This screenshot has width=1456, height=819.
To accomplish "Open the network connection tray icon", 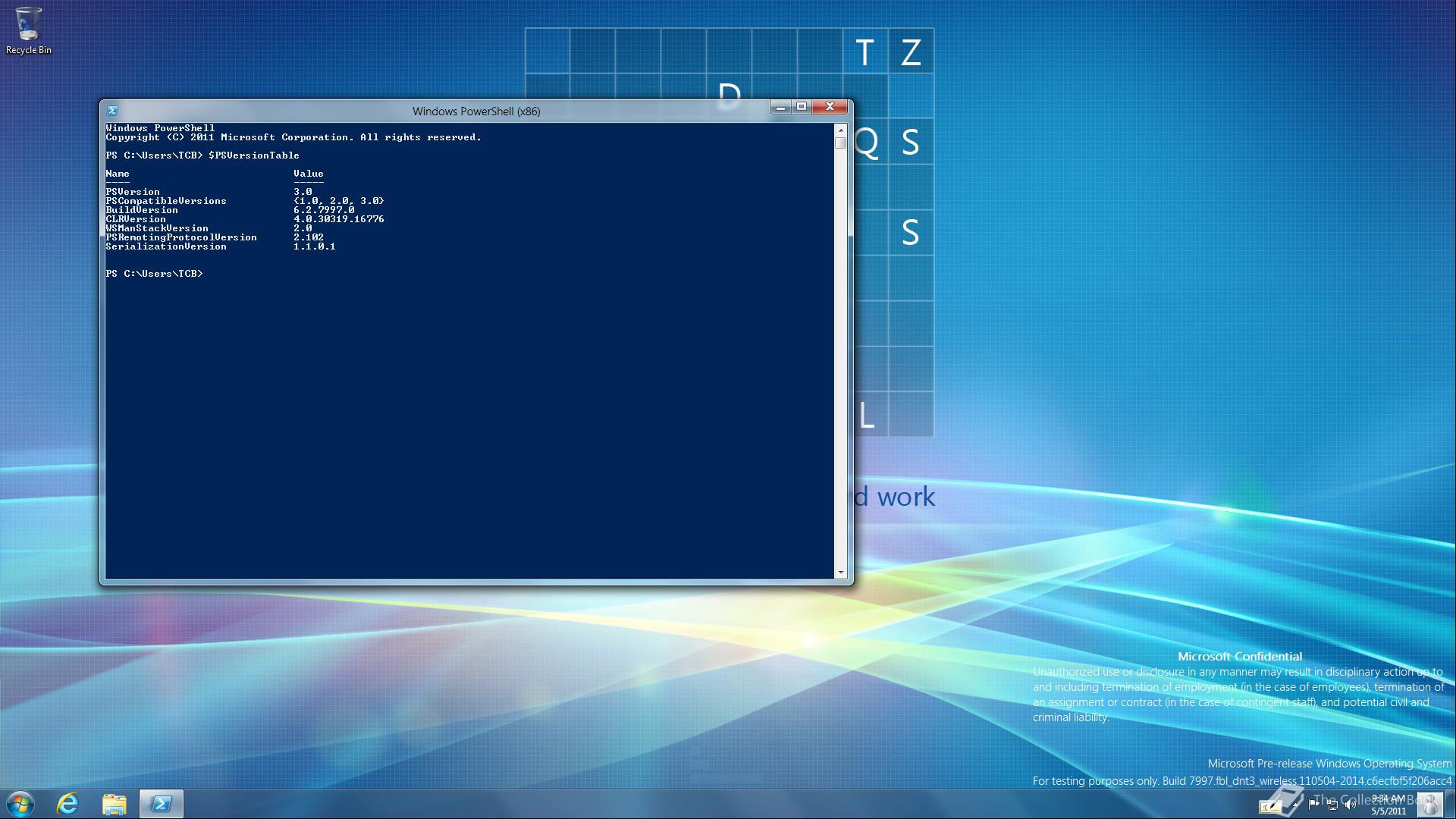I will [x=1332, y=805].
